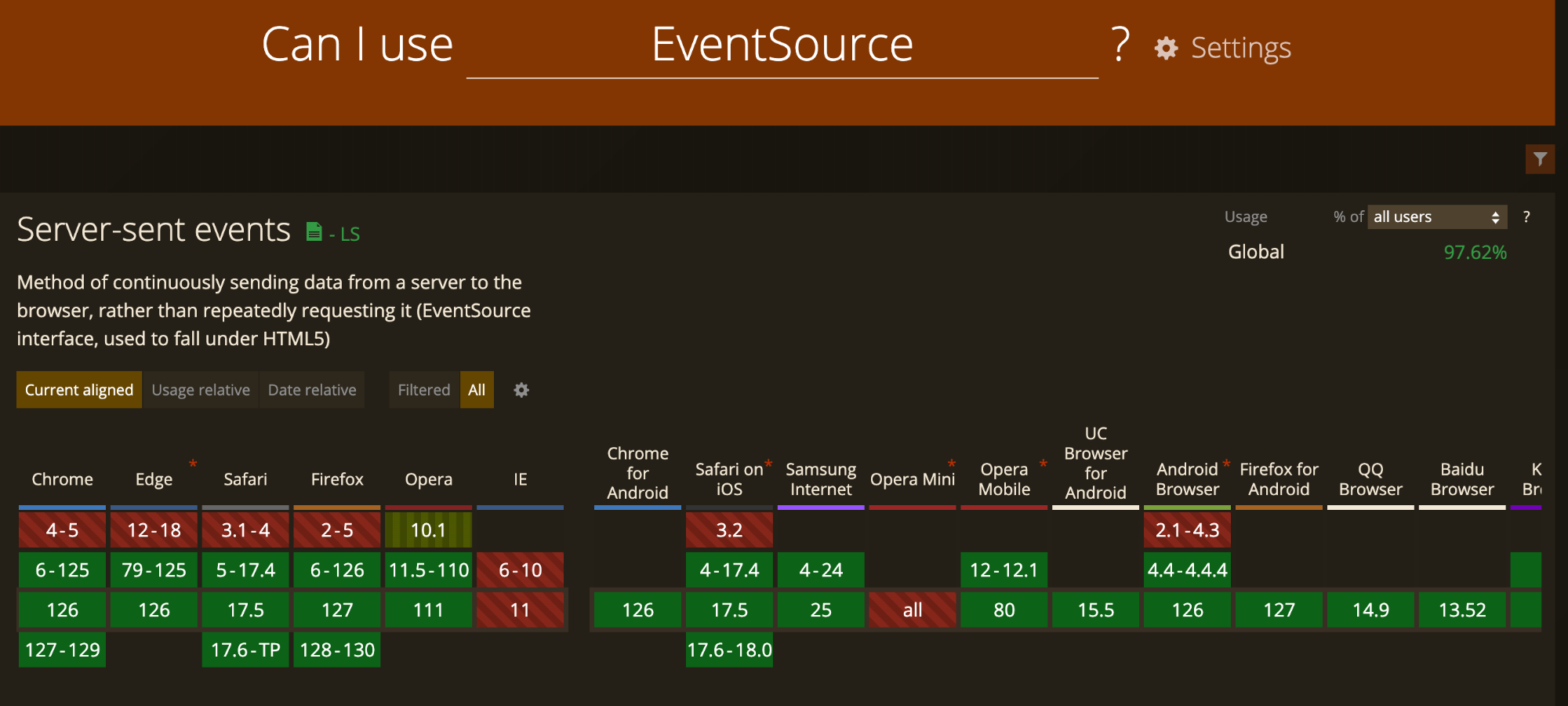Select Chrome 127-129 cell
This screenshot has width=1568, height=706.
pos(63,650)
